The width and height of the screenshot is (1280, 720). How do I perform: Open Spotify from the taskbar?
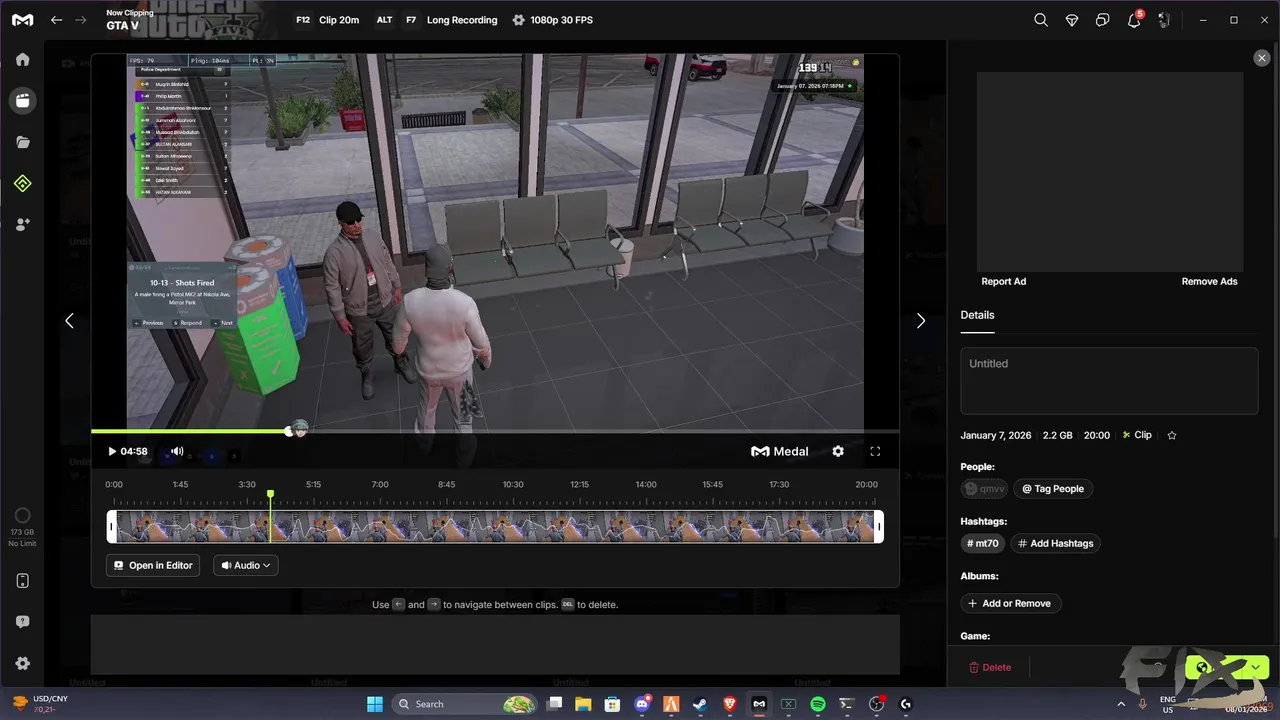pyautogui.click(x=817, y=704)
